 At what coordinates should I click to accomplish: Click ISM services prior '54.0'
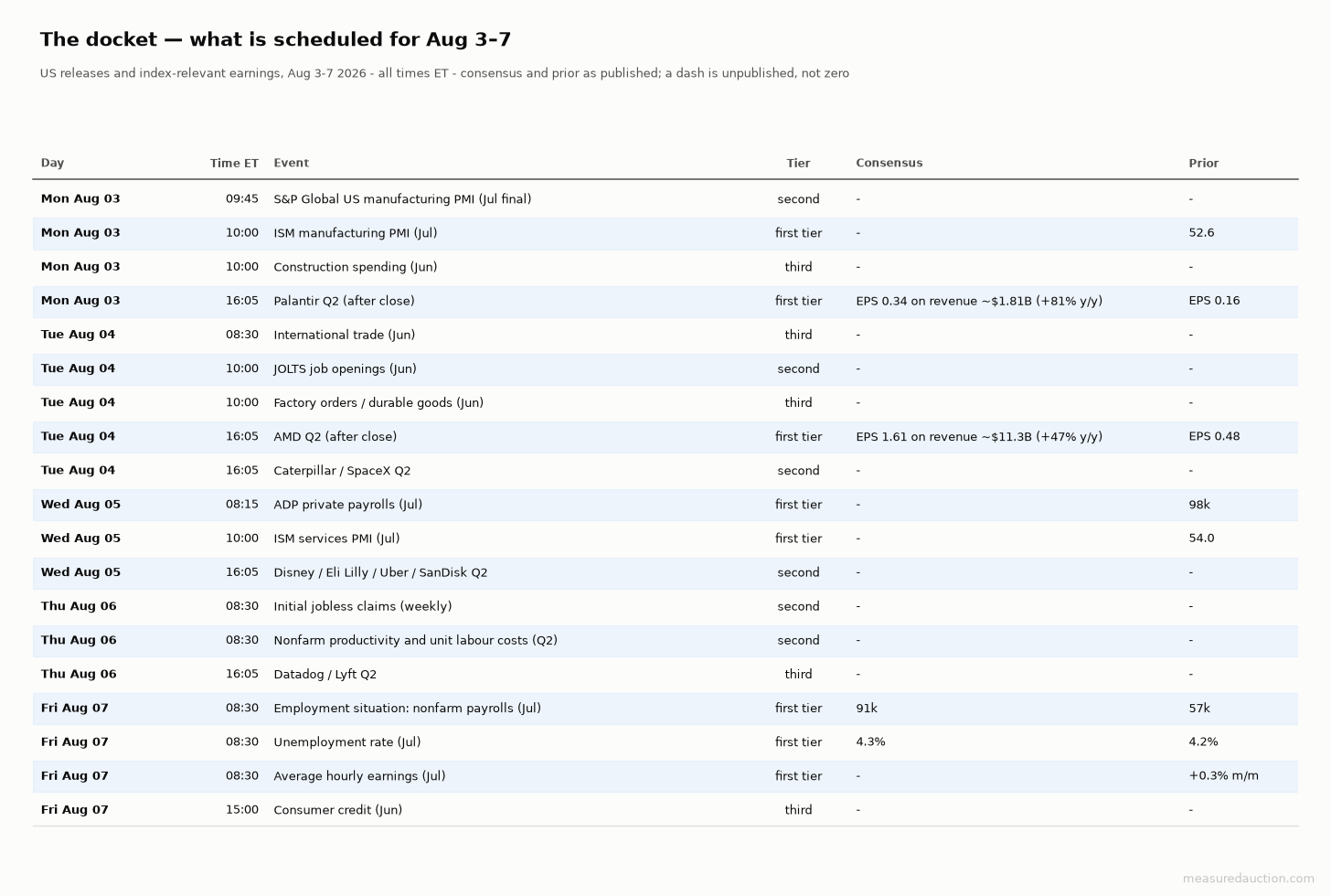[1201, 539]
